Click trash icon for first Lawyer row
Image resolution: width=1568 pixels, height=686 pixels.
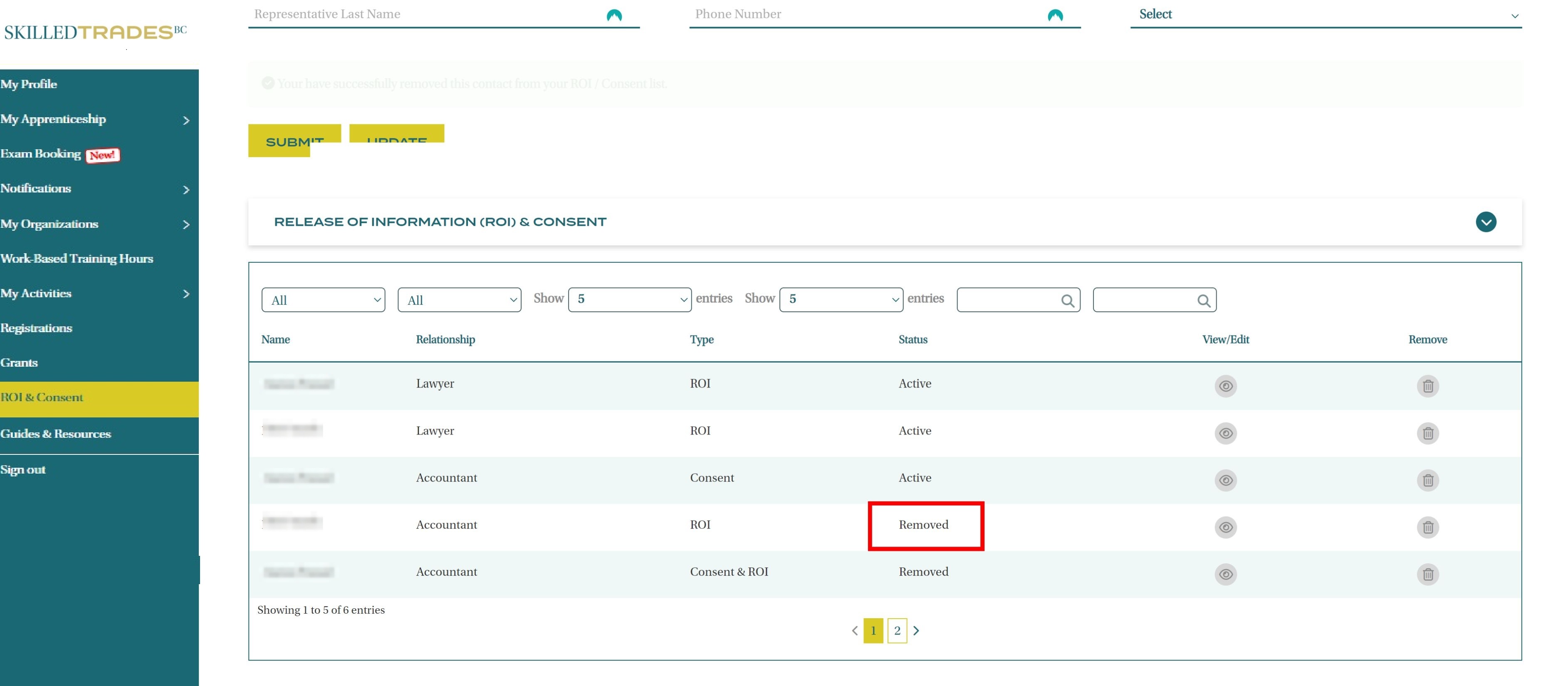click(x=1427, y=386)
